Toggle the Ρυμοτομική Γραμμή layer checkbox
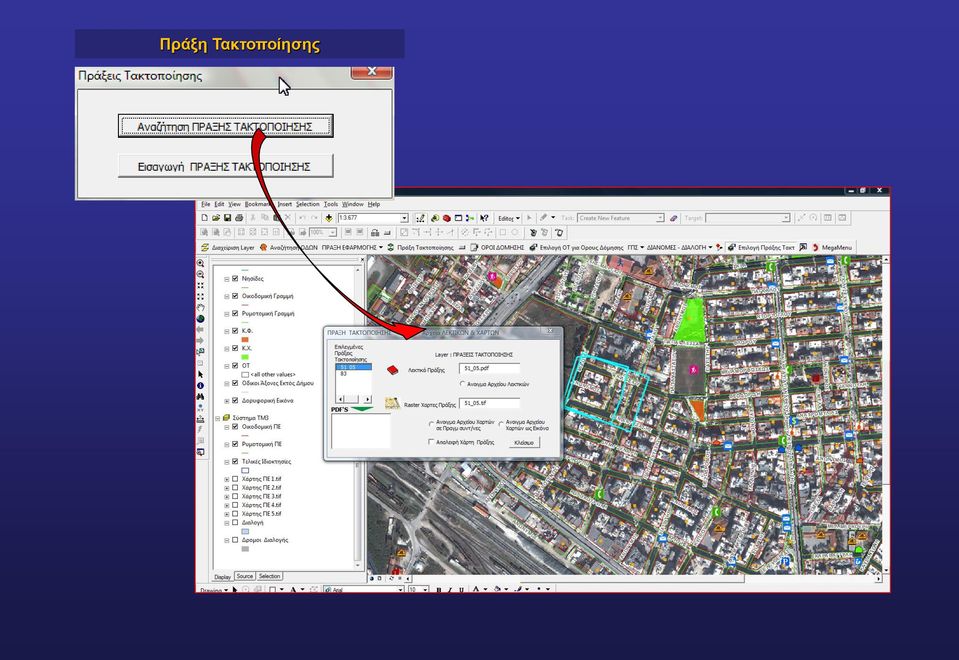 click(x=235, y=313)
